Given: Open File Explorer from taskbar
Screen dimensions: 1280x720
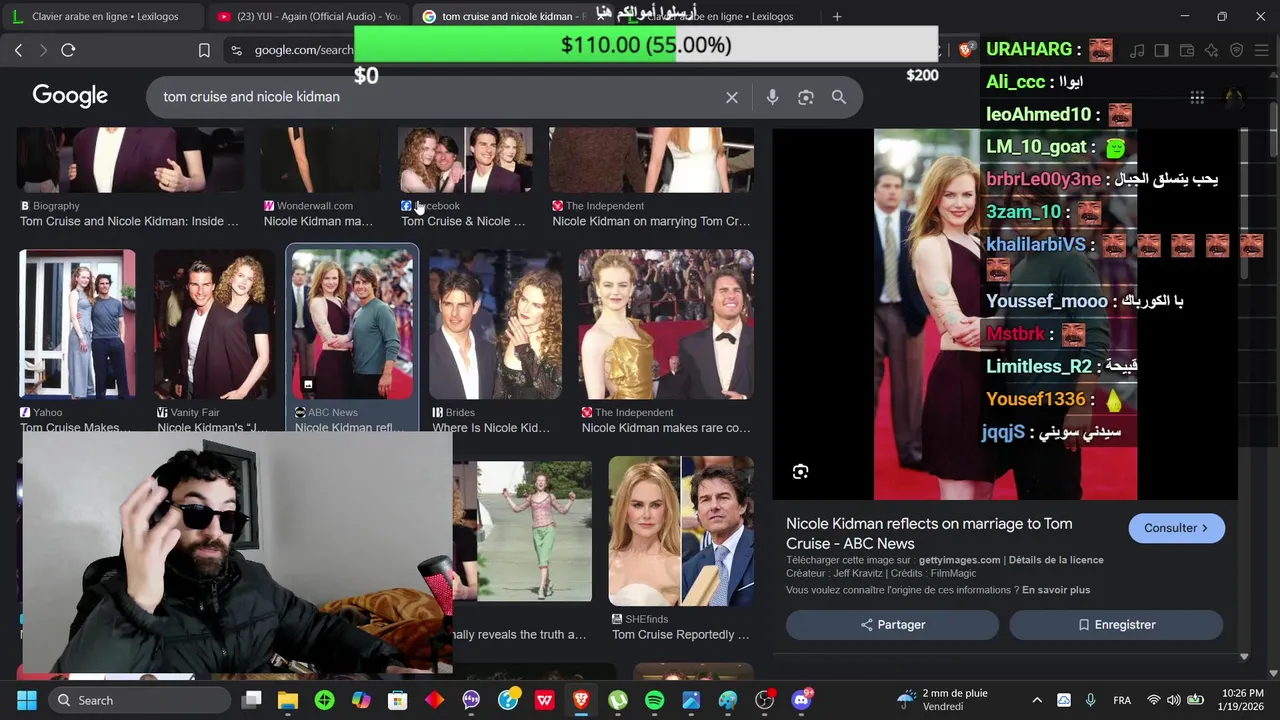Looking at the screenshot, I should coord(288,700).
